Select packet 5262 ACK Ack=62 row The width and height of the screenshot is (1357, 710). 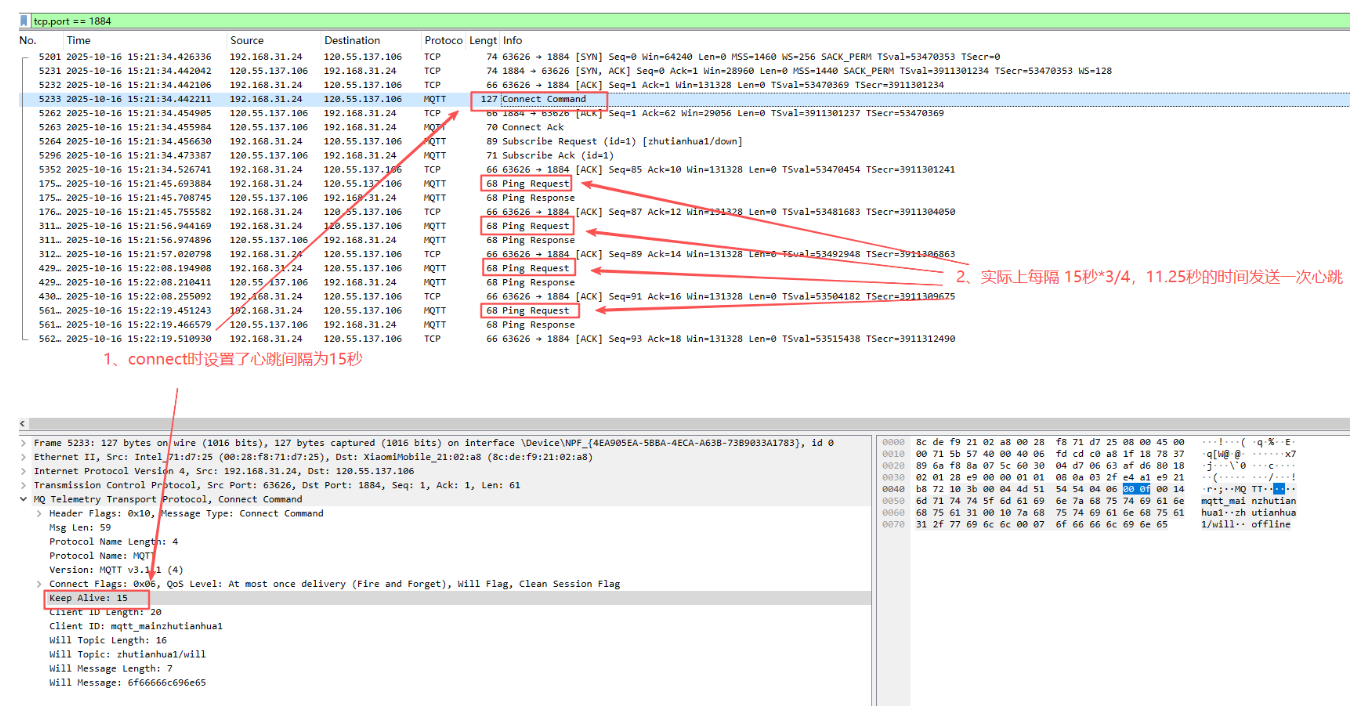tap(683, 113)
